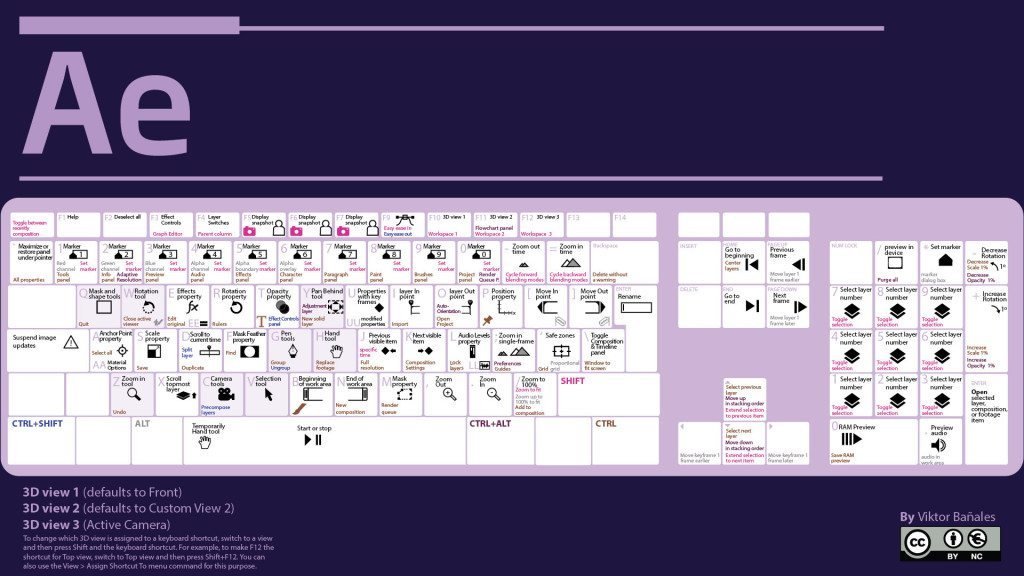Click the F9 Easy ease icon
This screenshot has width=1024, height=576.
[x=405, y=220]
